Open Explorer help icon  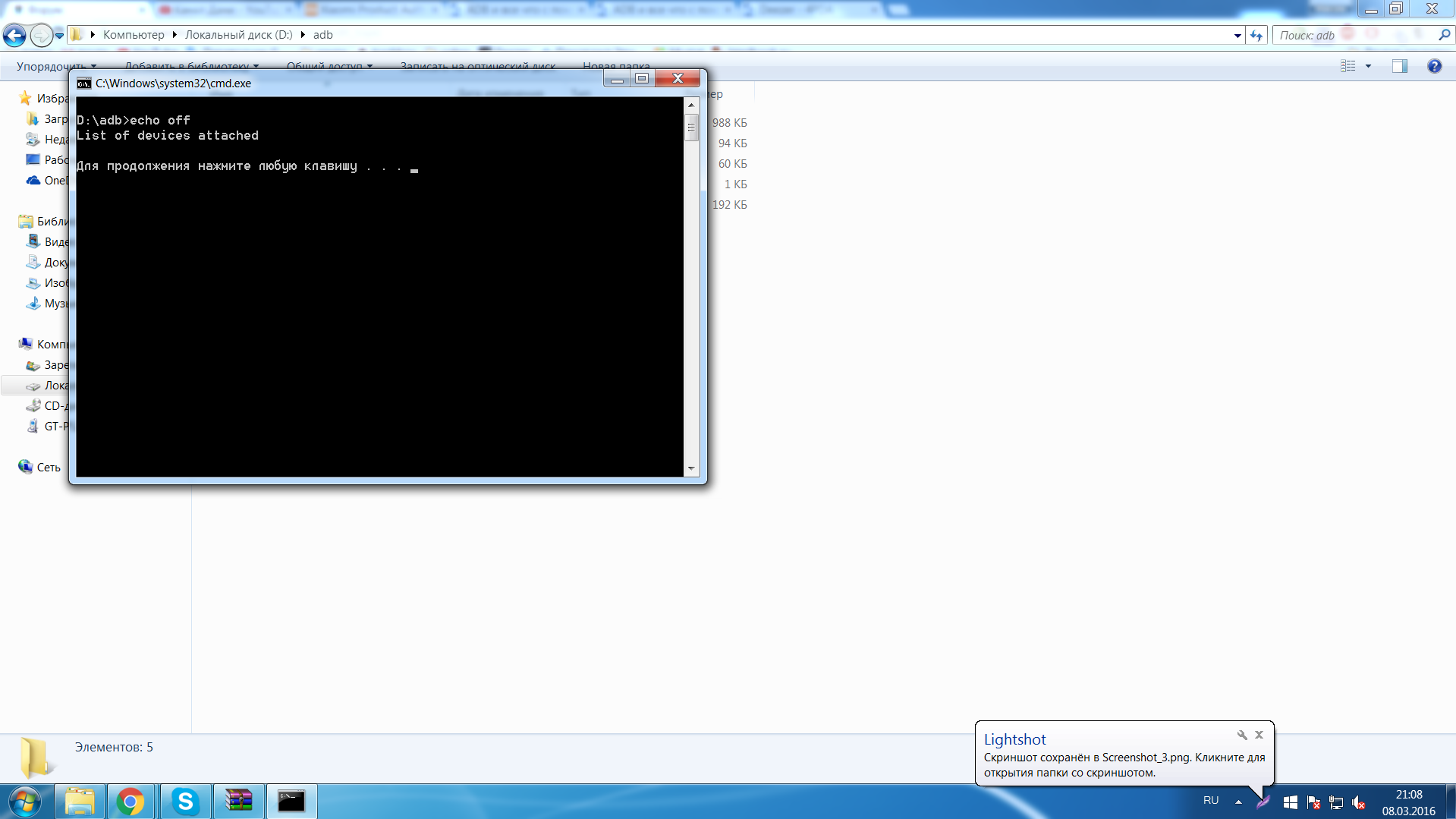tap(1434, 66)
